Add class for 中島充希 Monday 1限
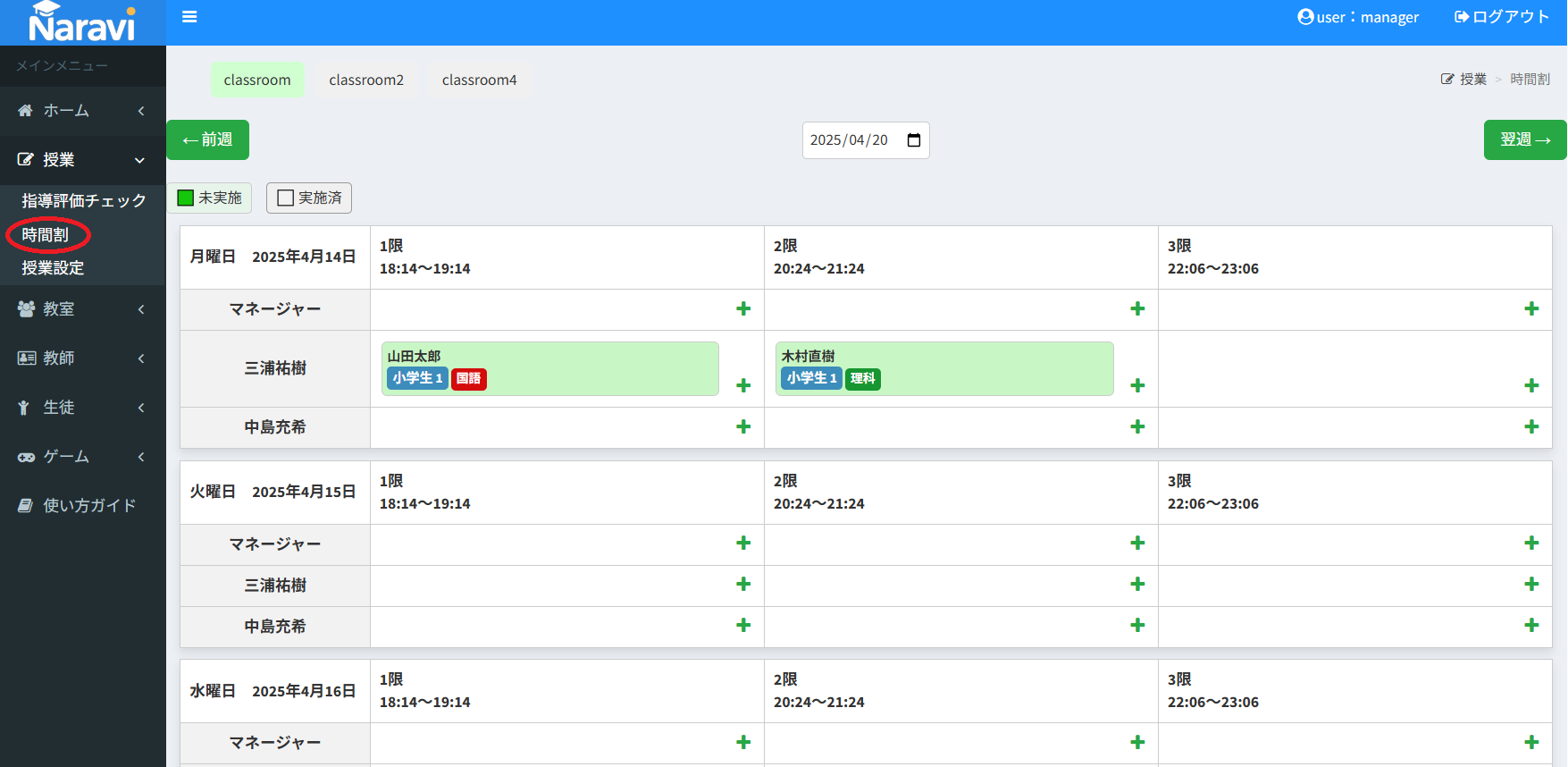The height and width of the screenshot is (767, 1568). (743, 426)
